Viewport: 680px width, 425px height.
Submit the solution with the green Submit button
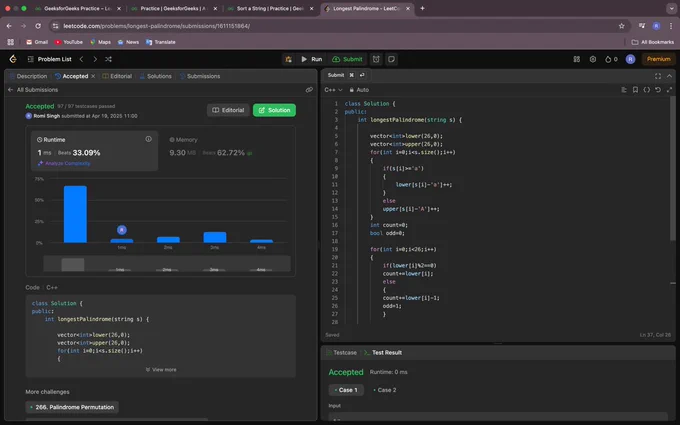pyautogui.click(x=347, y=59)
